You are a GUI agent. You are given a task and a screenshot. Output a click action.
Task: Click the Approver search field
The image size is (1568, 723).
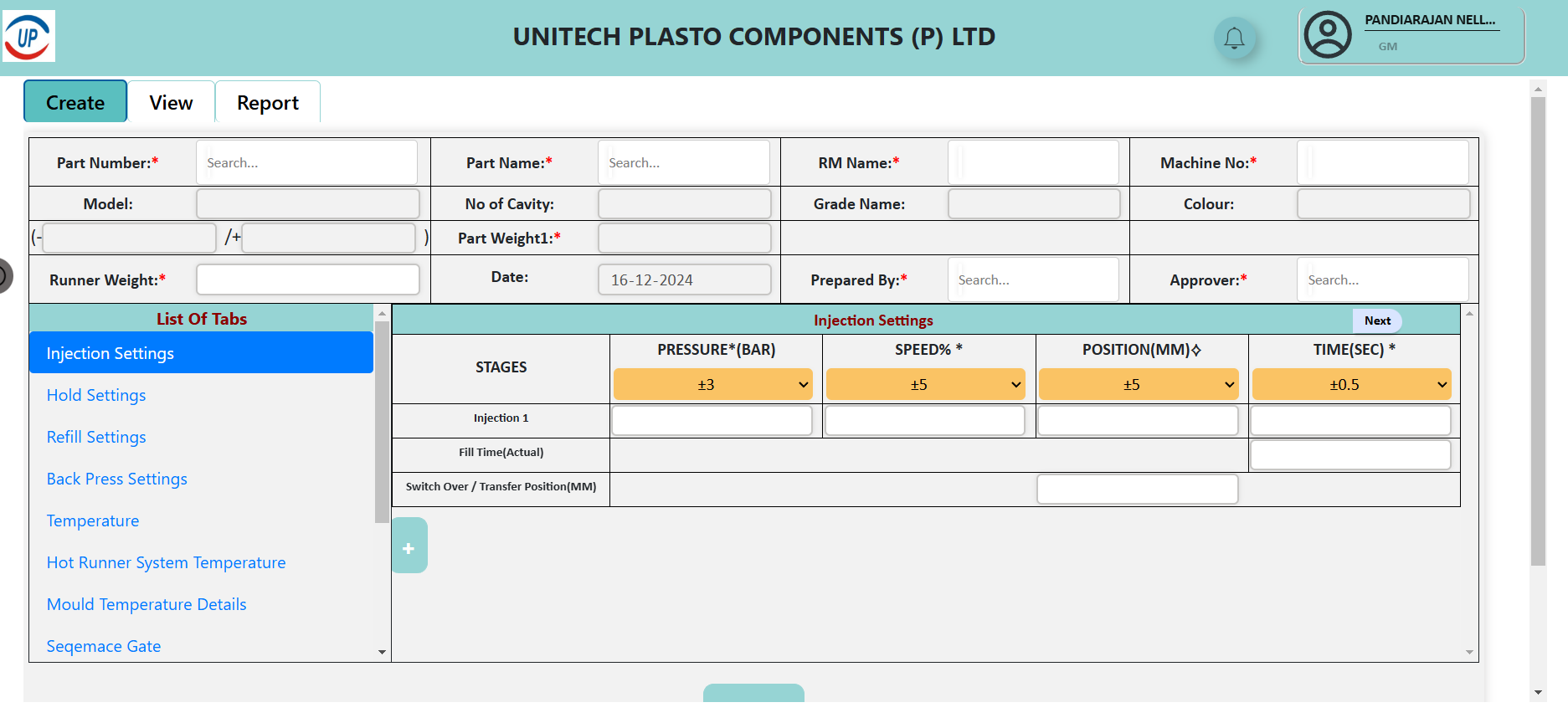1383,279
